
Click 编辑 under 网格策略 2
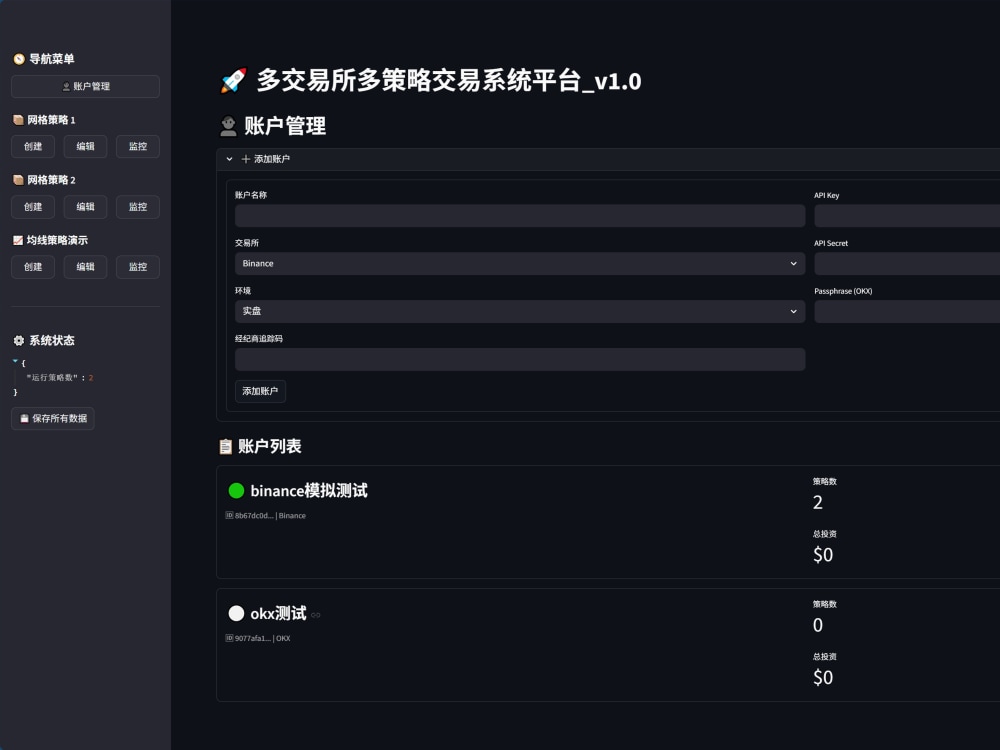point(85,207)
